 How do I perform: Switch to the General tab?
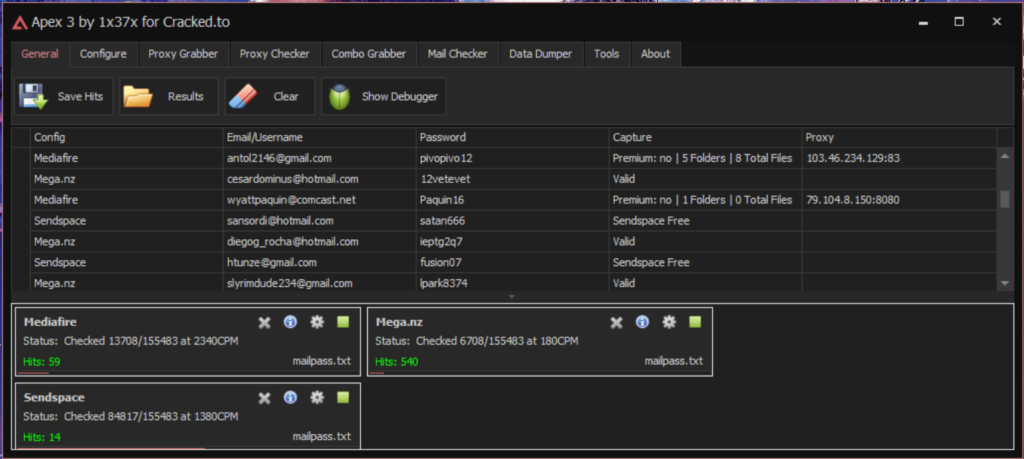coord(40,54)
